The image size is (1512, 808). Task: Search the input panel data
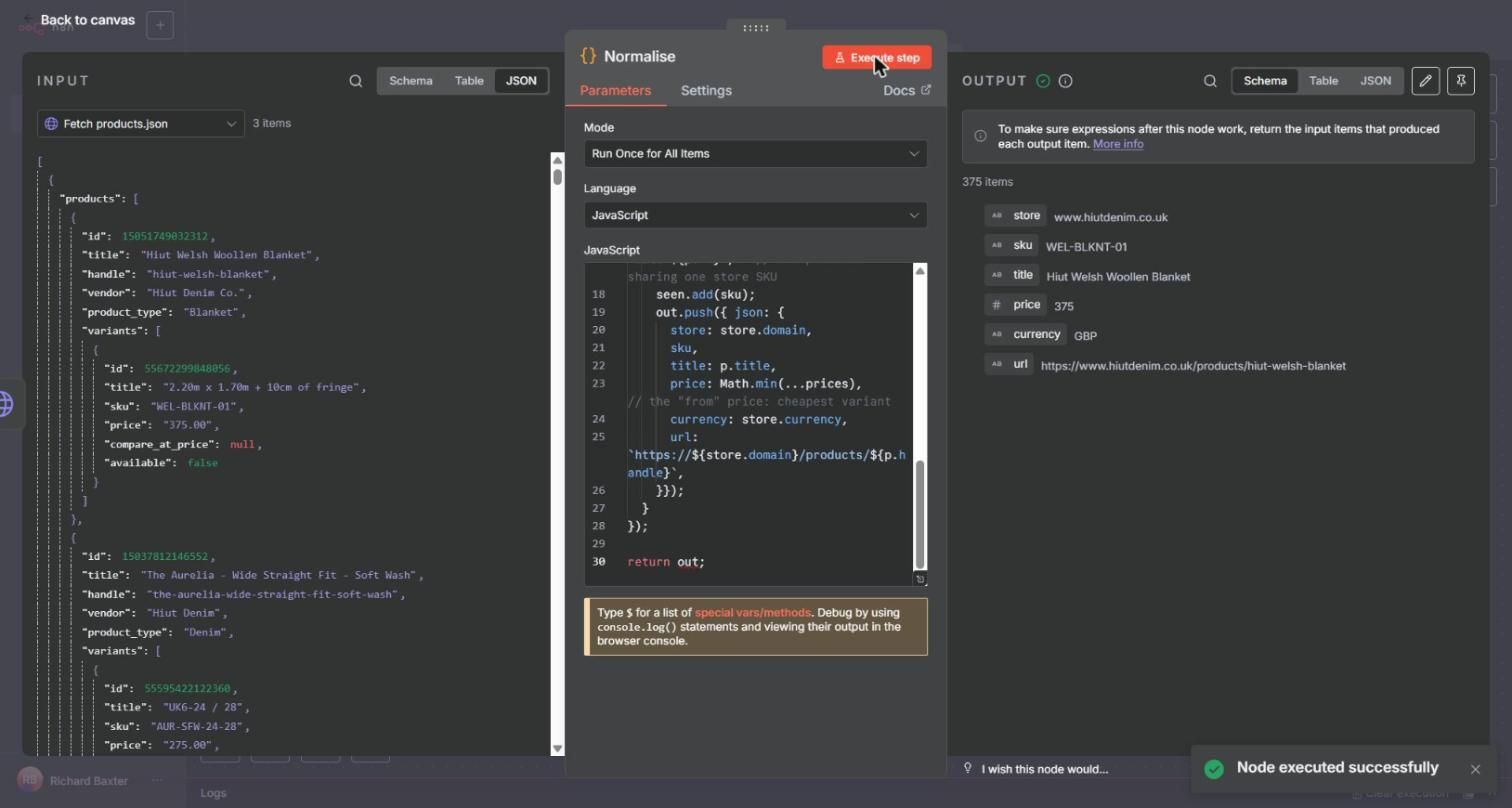(x=356, y=81)
